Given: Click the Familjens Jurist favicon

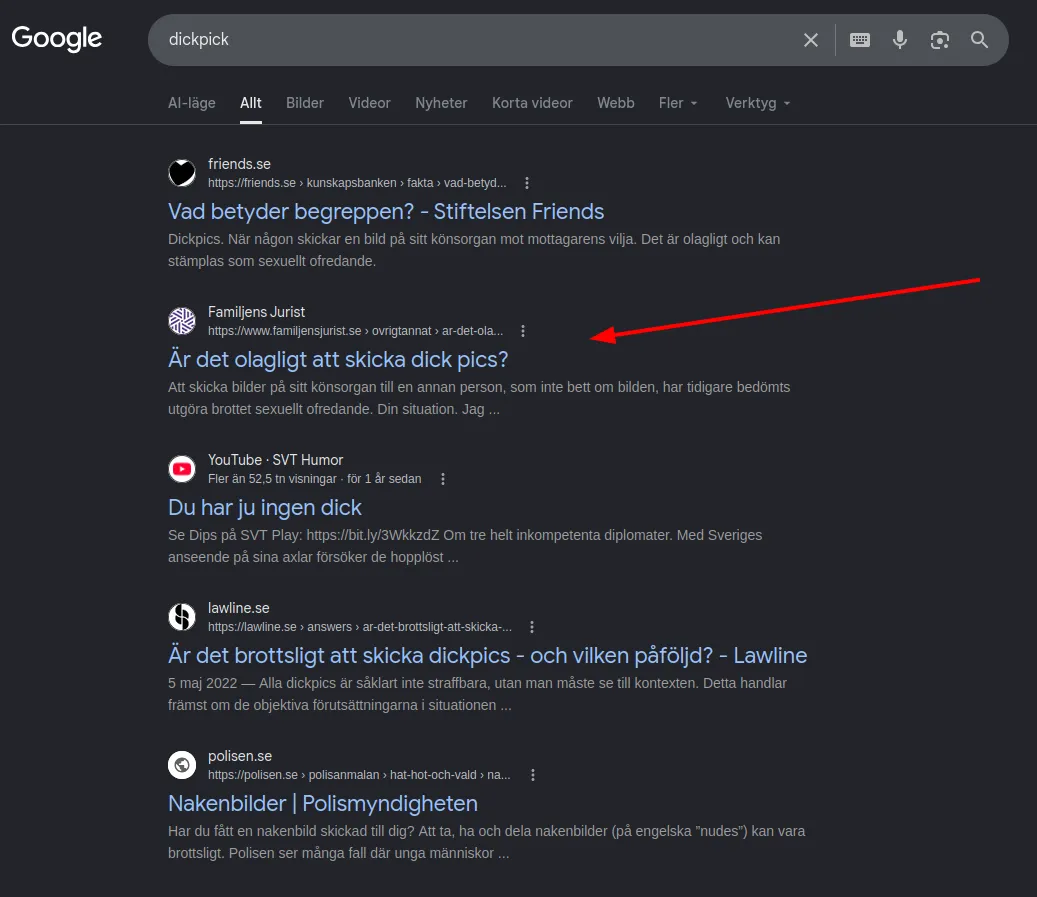Looking at the screenshot, I should click(x=182, y=321).
